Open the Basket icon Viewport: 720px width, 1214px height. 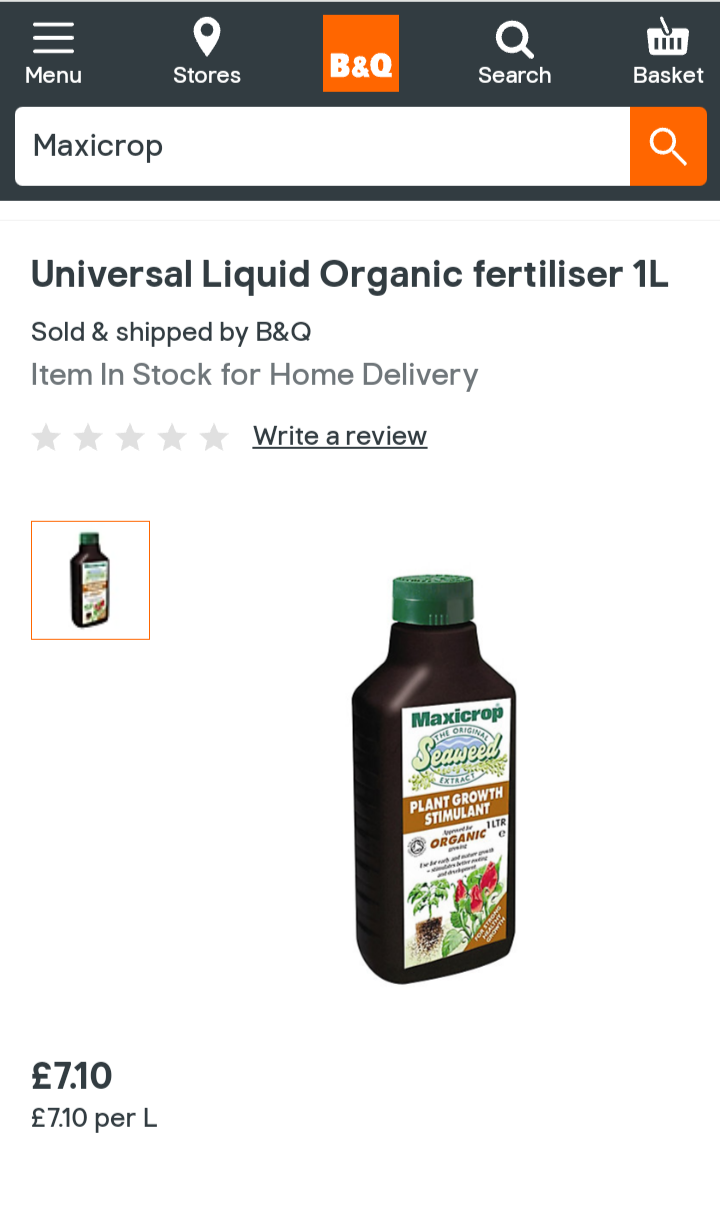(667, 37)
